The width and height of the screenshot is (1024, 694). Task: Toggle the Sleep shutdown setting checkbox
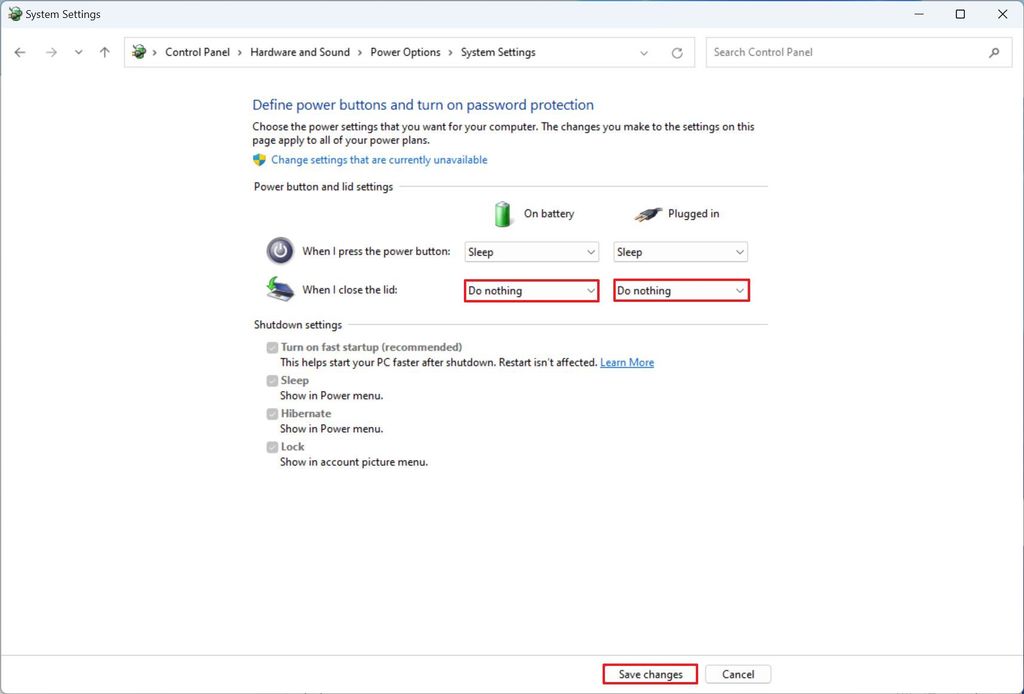pos(272,380)
